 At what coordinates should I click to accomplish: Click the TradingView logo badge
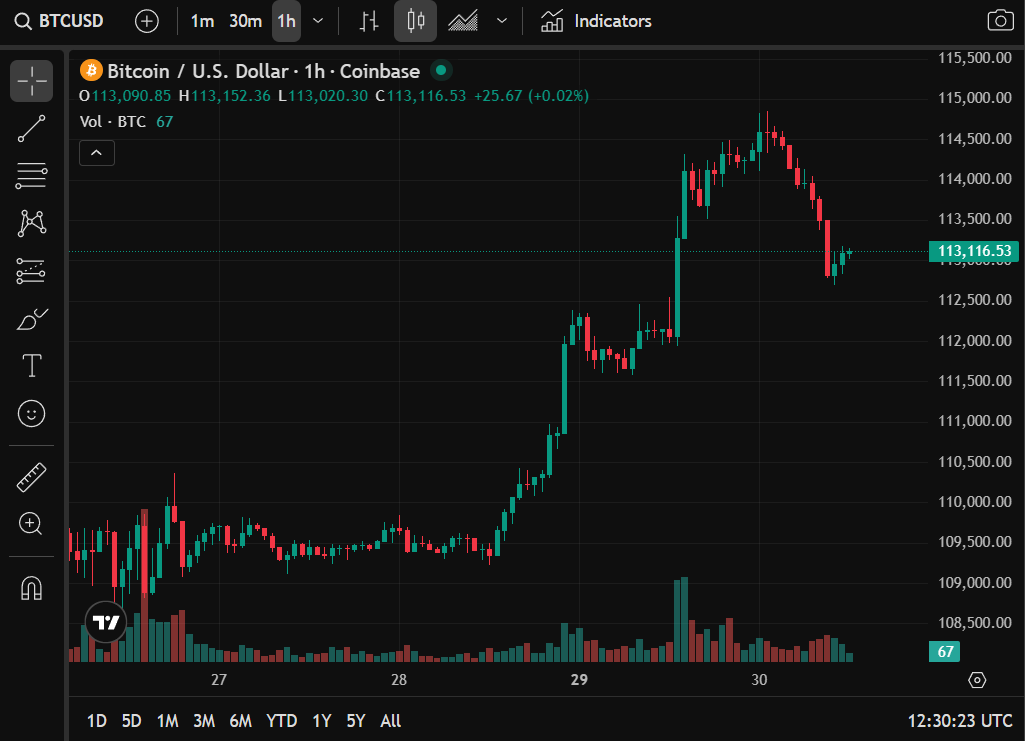pyautogui.click(x=105, y=621)
